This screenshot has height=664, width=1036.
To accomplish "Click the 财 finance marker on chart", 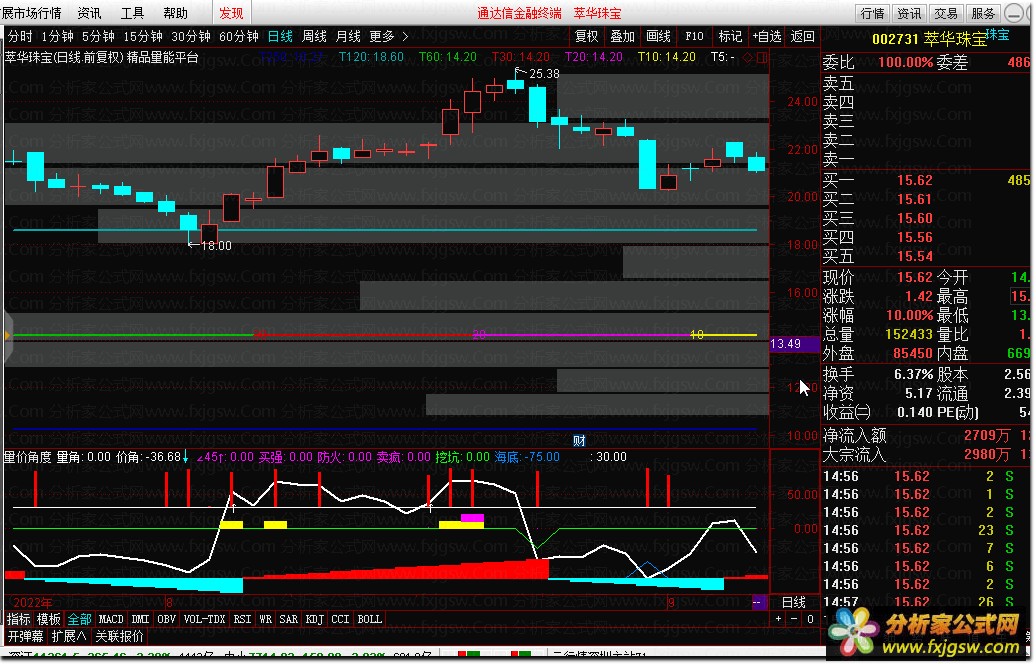I will (579, 441).
